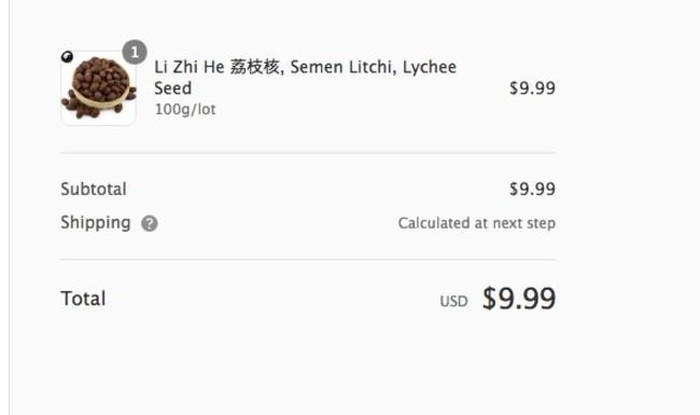Click the quantity badge showing 1
700x415 pixels.
pyautogui.click(x=134, y=50)
